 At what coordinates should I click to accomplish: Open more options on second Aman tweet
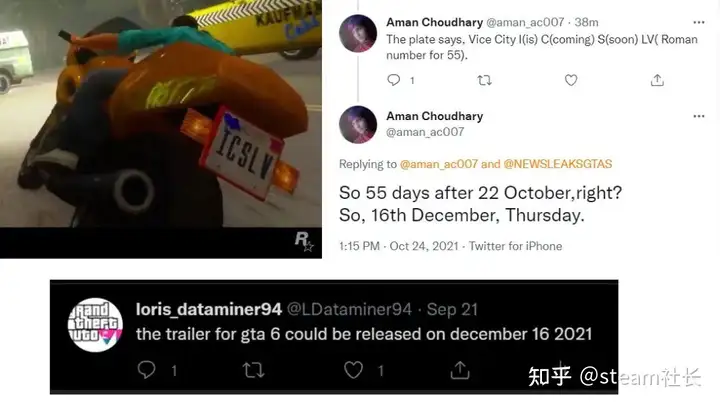click(x=699, y=116)
